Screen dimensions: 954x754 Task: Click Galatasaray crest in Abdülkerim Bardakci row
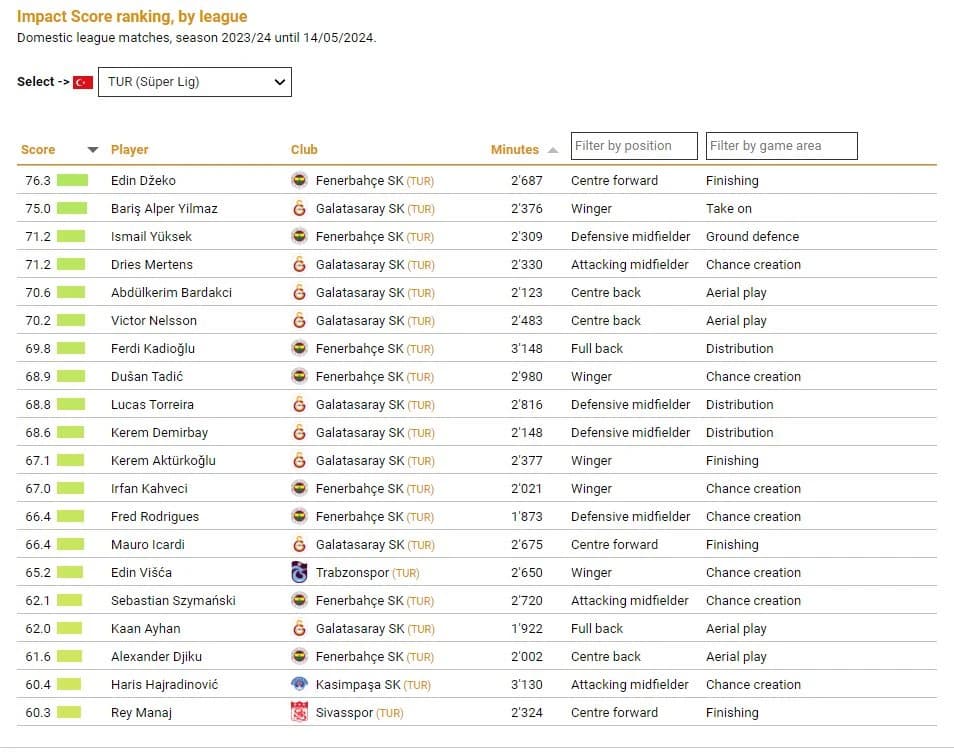tap(299, 293)
